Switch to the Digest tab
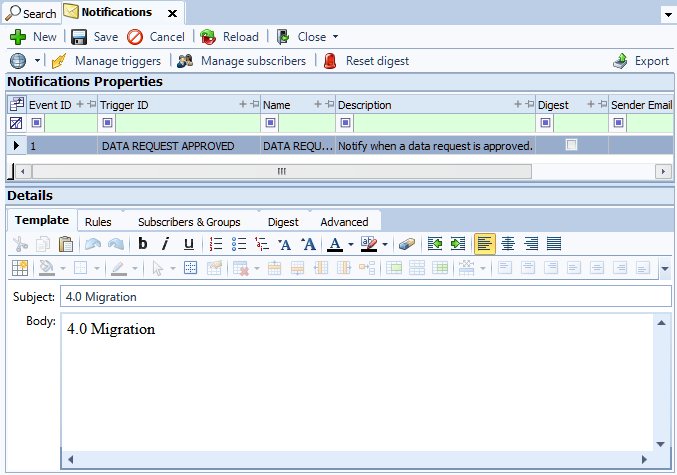The width and height of the screenshot is (677, 475). [283, 222]
